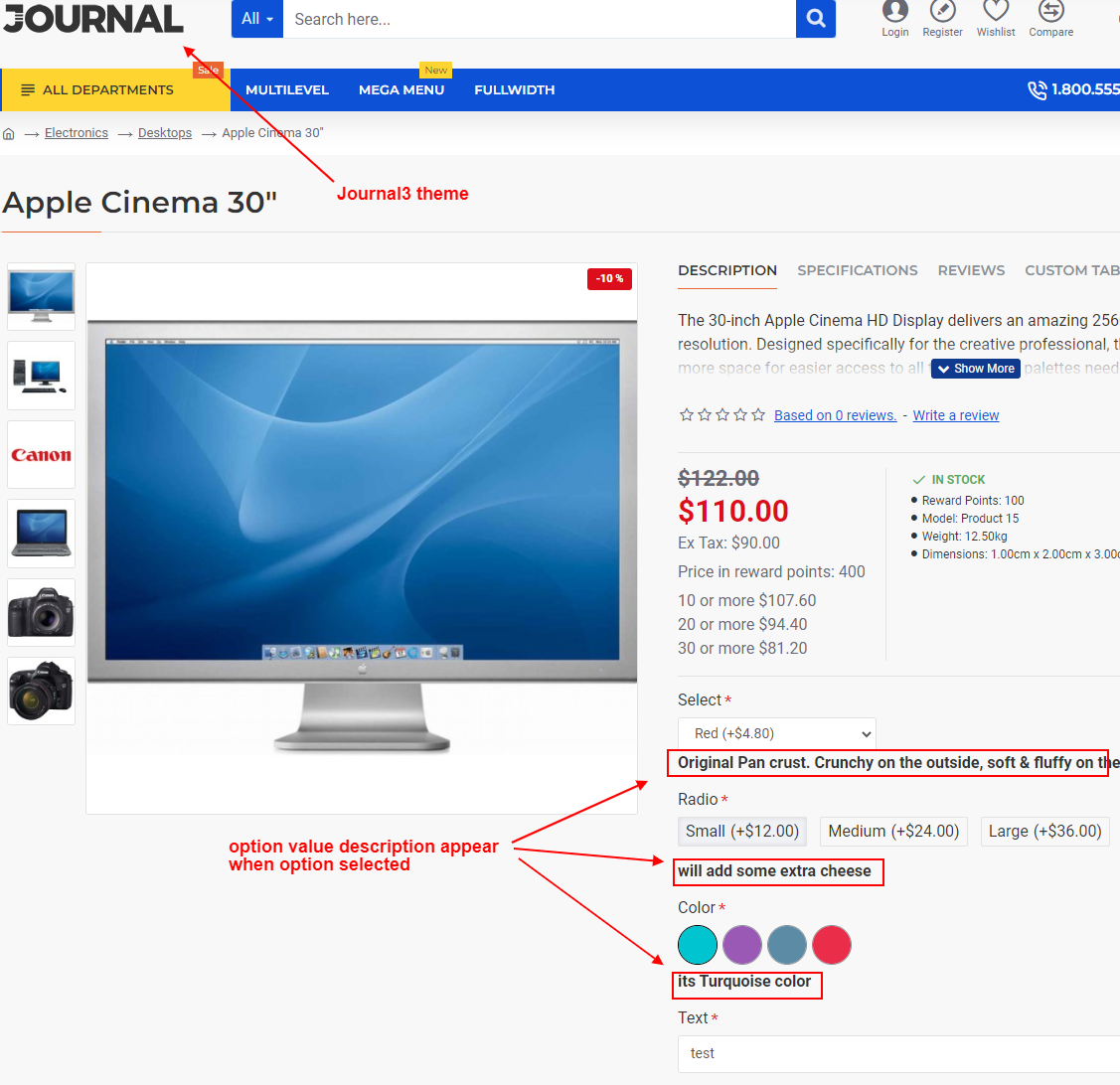
Task: Open the Compare arrows icon
Action: [1050, 11]
